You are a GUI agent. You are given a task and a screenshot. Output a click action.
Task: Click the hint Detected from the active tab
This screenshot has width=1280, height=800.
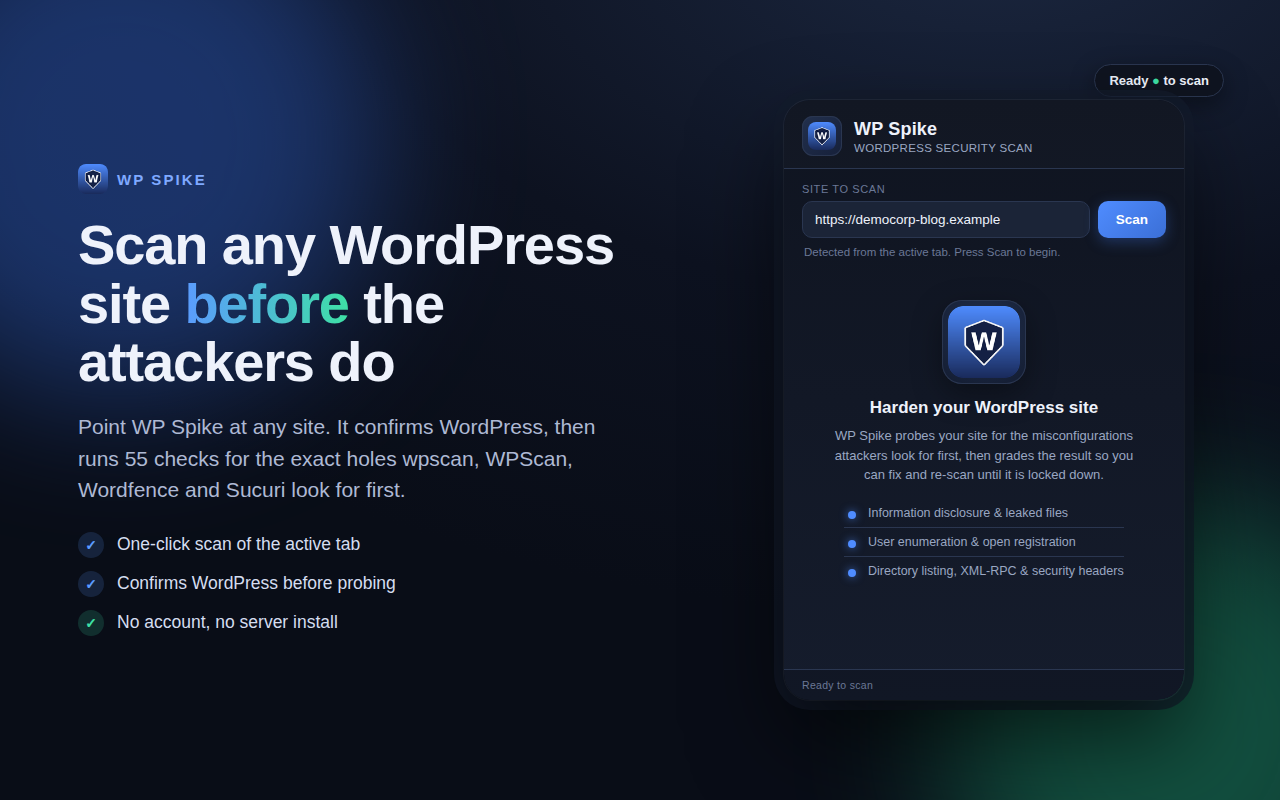pos(932,252)
